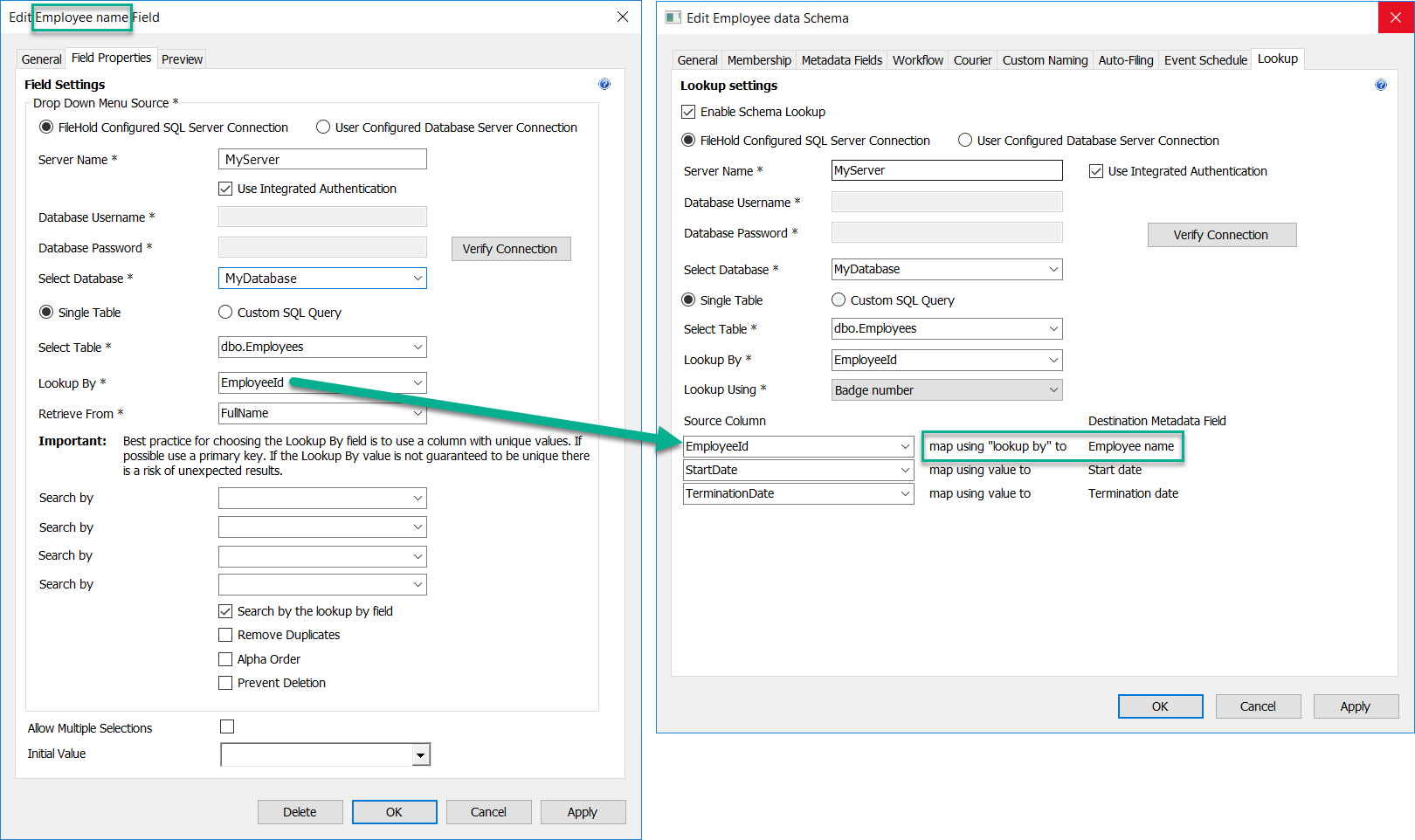Click Verify Connection in Field Settings
Screen dimensions: 1415x840
click(x=510, y=248)
